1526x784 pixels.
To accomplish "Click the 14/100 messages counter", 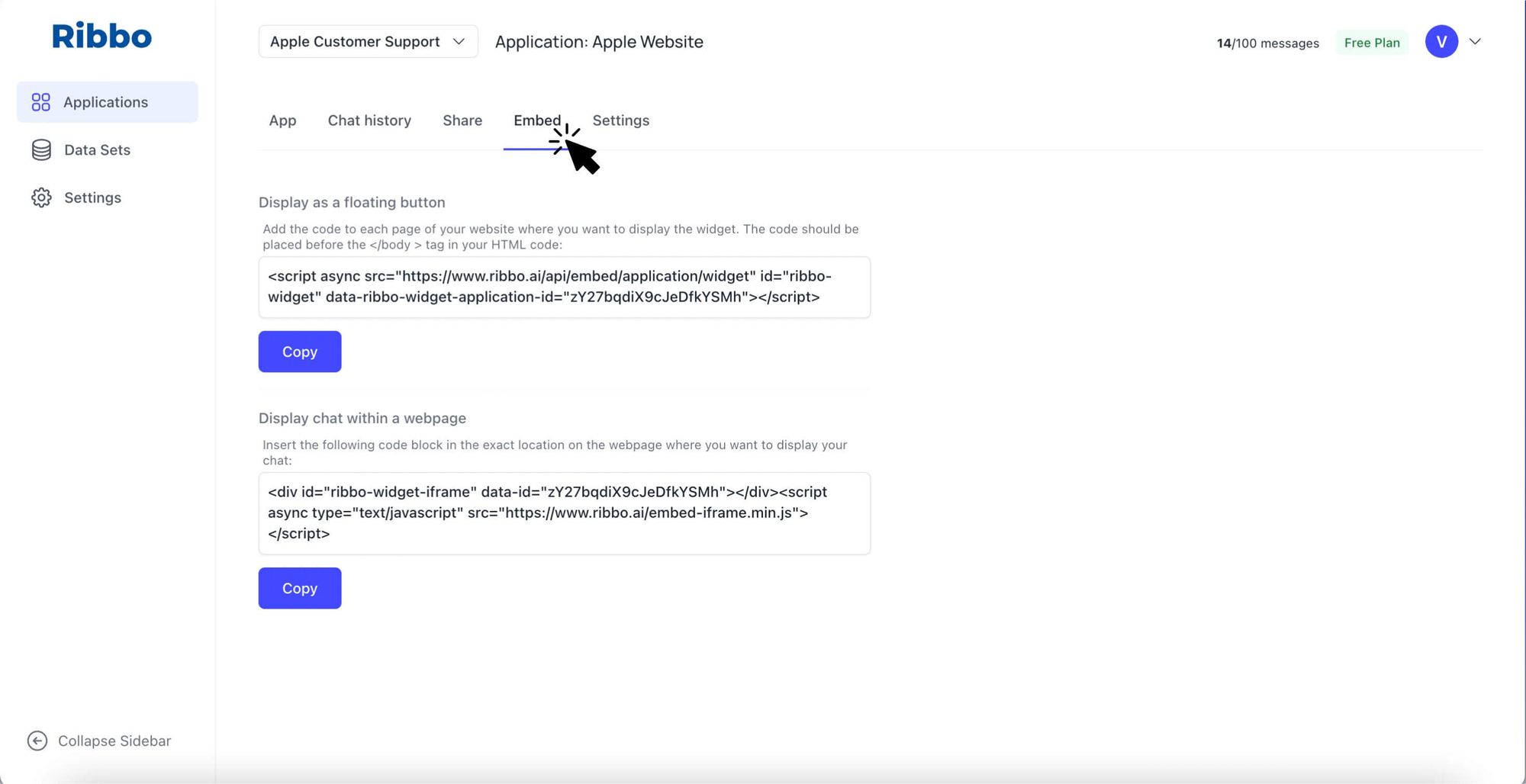I will 1268,43.
